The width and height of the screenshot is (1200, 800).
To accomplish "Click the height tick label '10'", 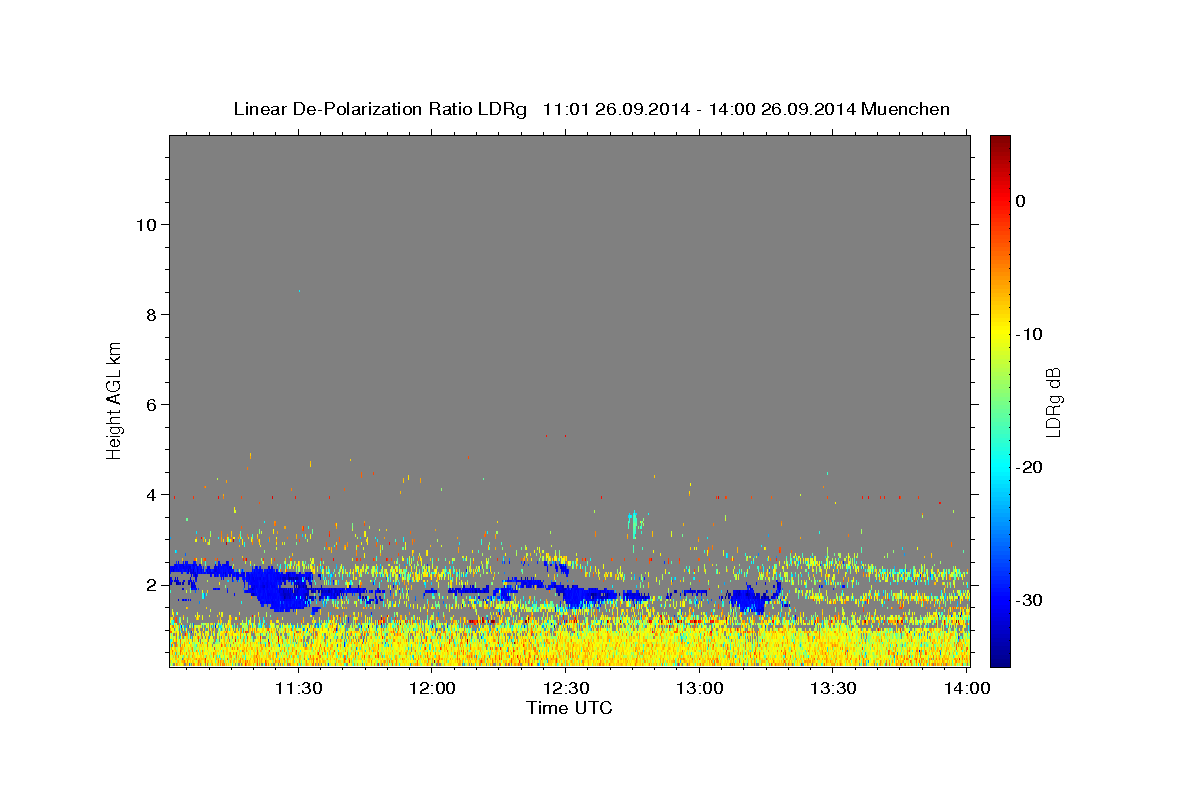I will coord(146,225).
